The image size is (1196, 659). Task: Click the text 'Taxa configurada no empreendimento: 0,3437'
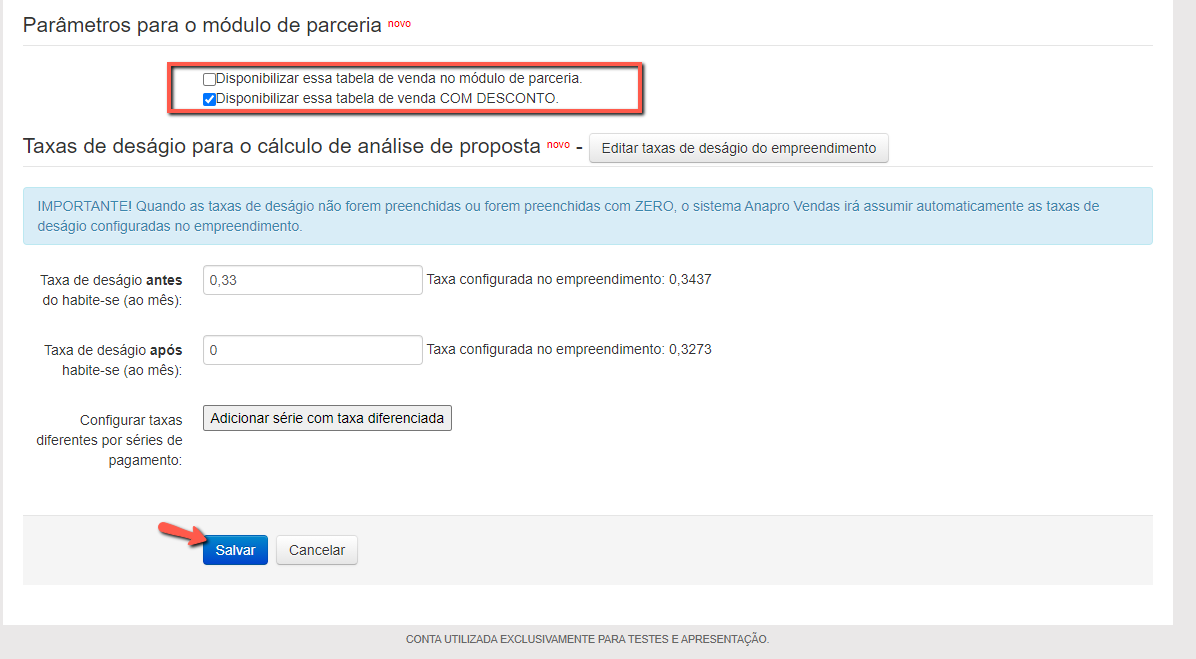click(x=568, y=279)
